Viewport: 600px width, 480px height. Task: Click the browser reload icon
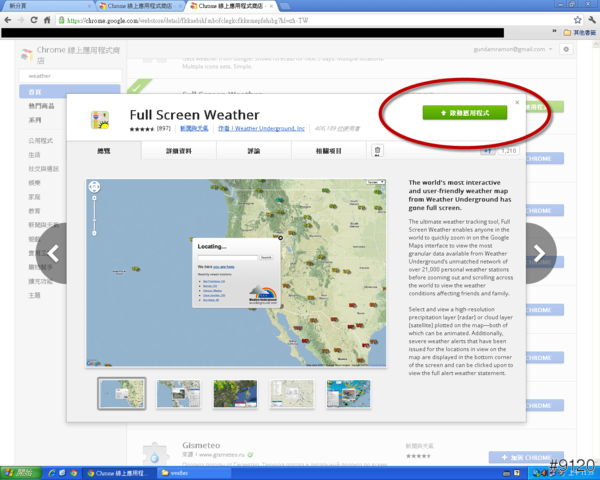(x=35, y=19)
